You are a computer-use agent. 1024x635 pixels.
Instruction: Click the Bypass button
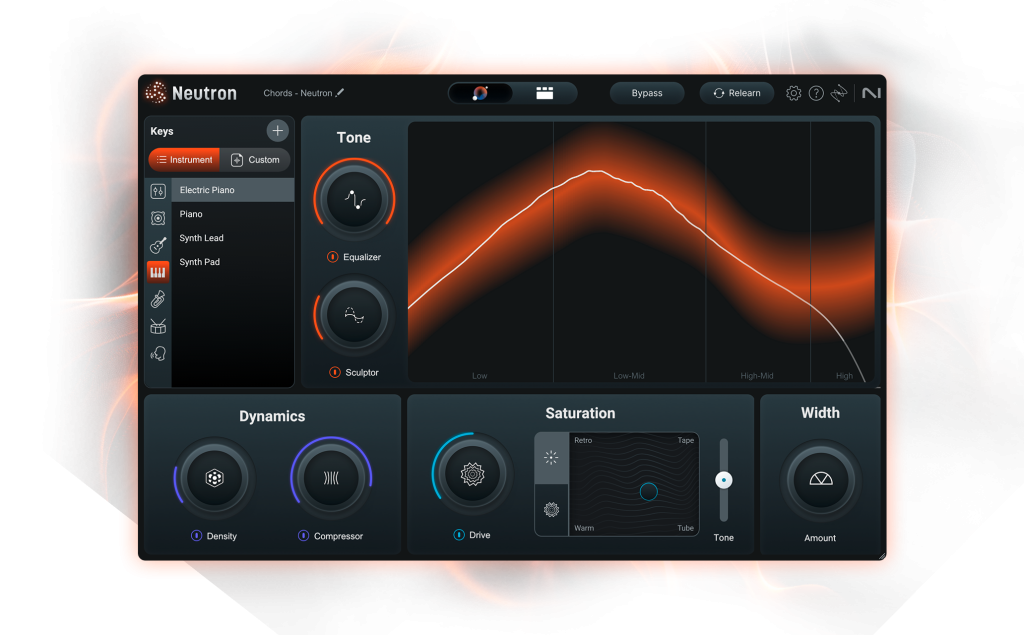647,93
